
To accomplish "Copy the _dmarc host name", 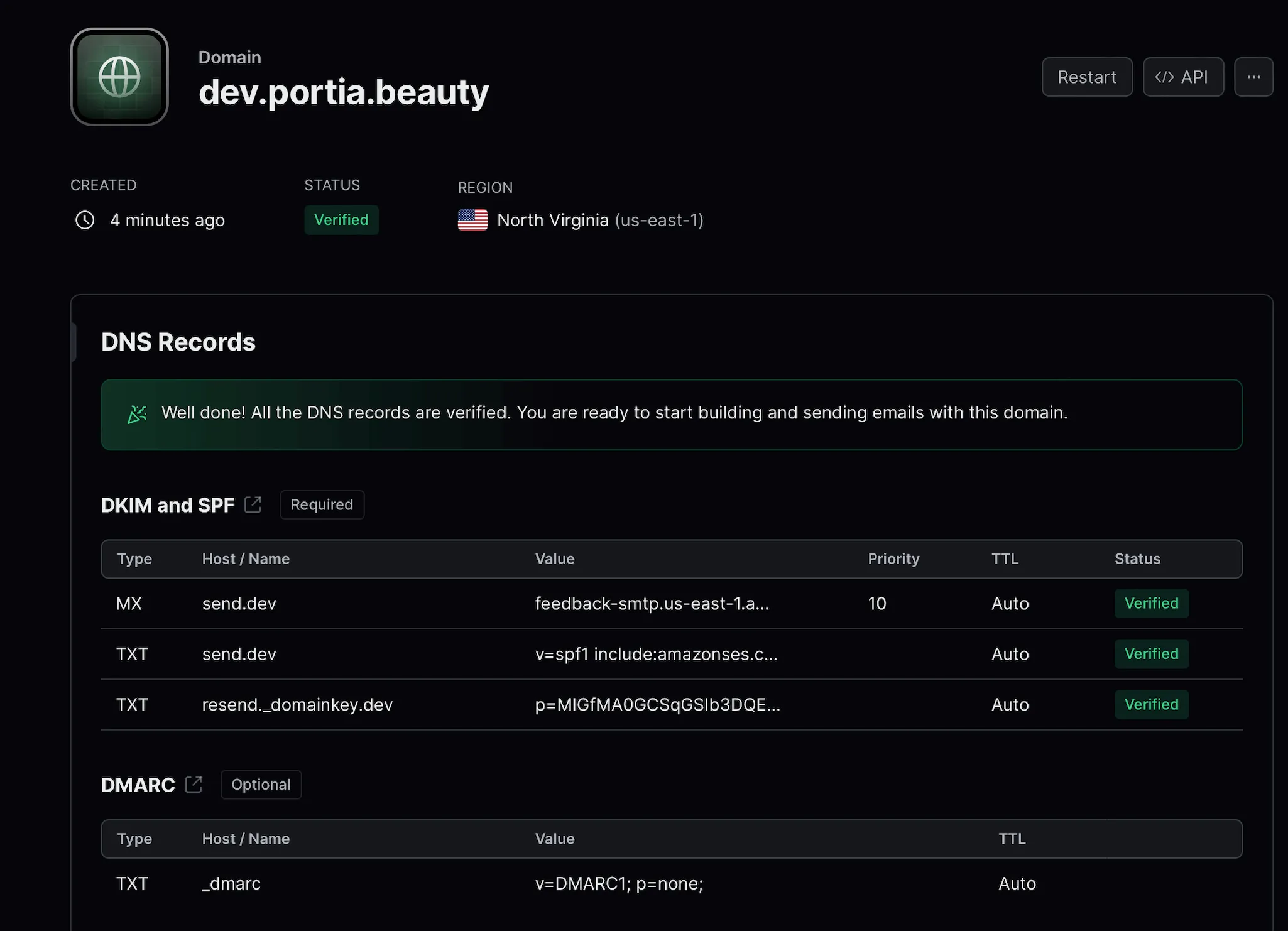I will click(x=231, y=883).
